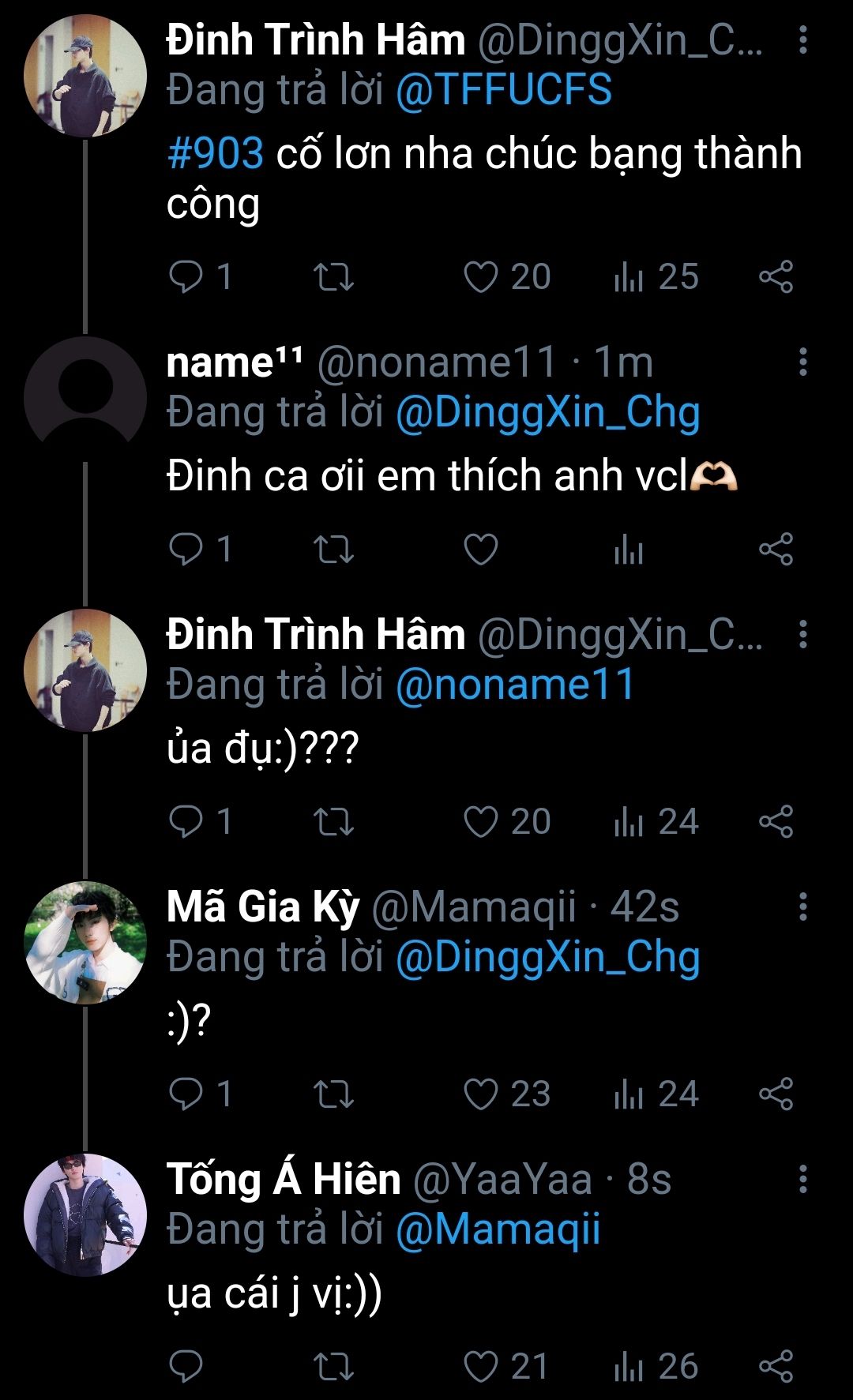Reply to Đinh Trình Hâm's #903 tweet
The image size is (853, 1400).
pos(186,277)
